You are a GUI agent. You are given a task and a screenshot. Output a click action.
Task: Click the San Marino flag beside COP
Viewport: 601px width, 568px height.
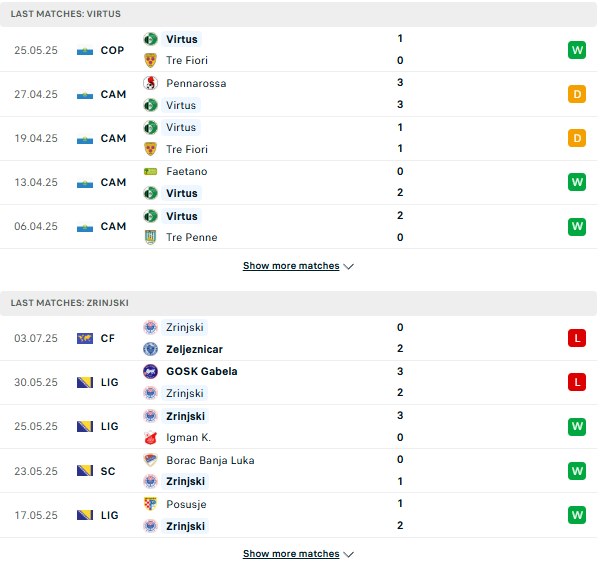pyautogui.click(x=85, y=50)
